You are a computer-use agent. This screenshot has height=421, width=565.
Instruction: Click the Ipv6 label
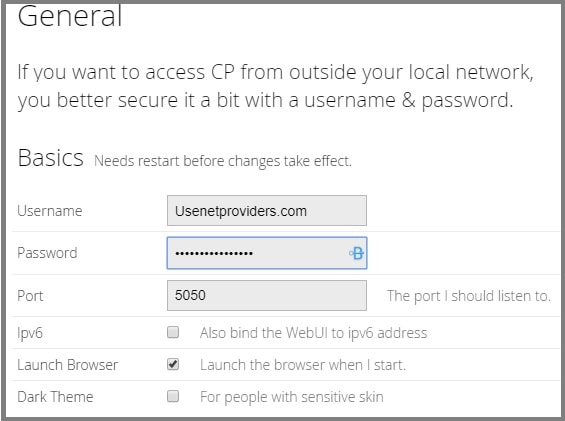coord(30,333)
